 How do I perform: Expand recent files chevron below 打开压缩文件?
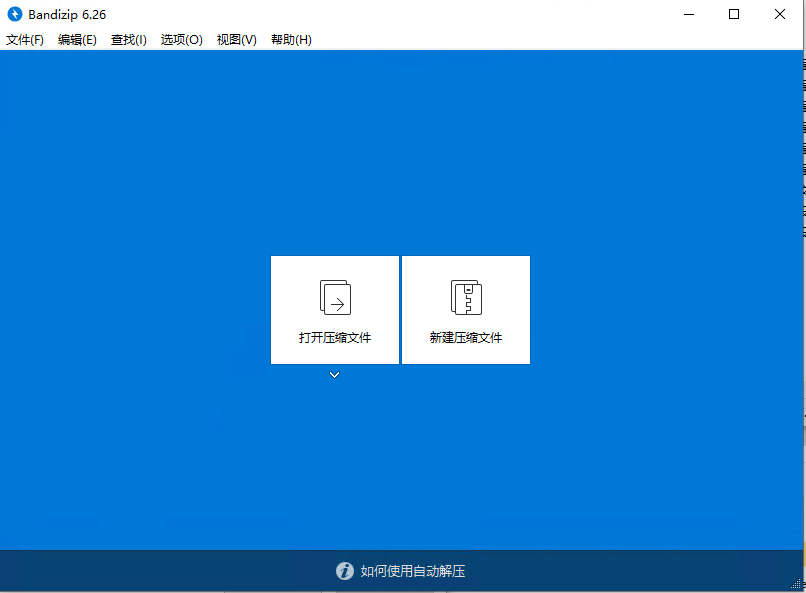335,375
